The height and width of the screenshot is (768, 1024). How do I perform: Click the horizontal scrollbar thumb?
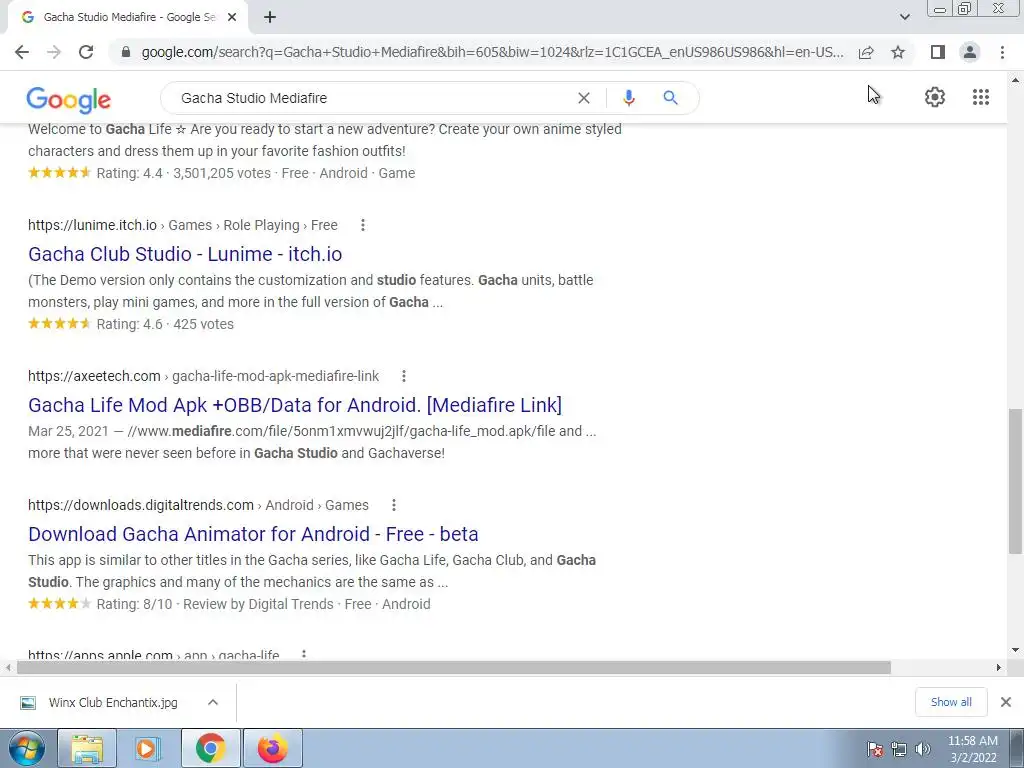tap(454, 667)
